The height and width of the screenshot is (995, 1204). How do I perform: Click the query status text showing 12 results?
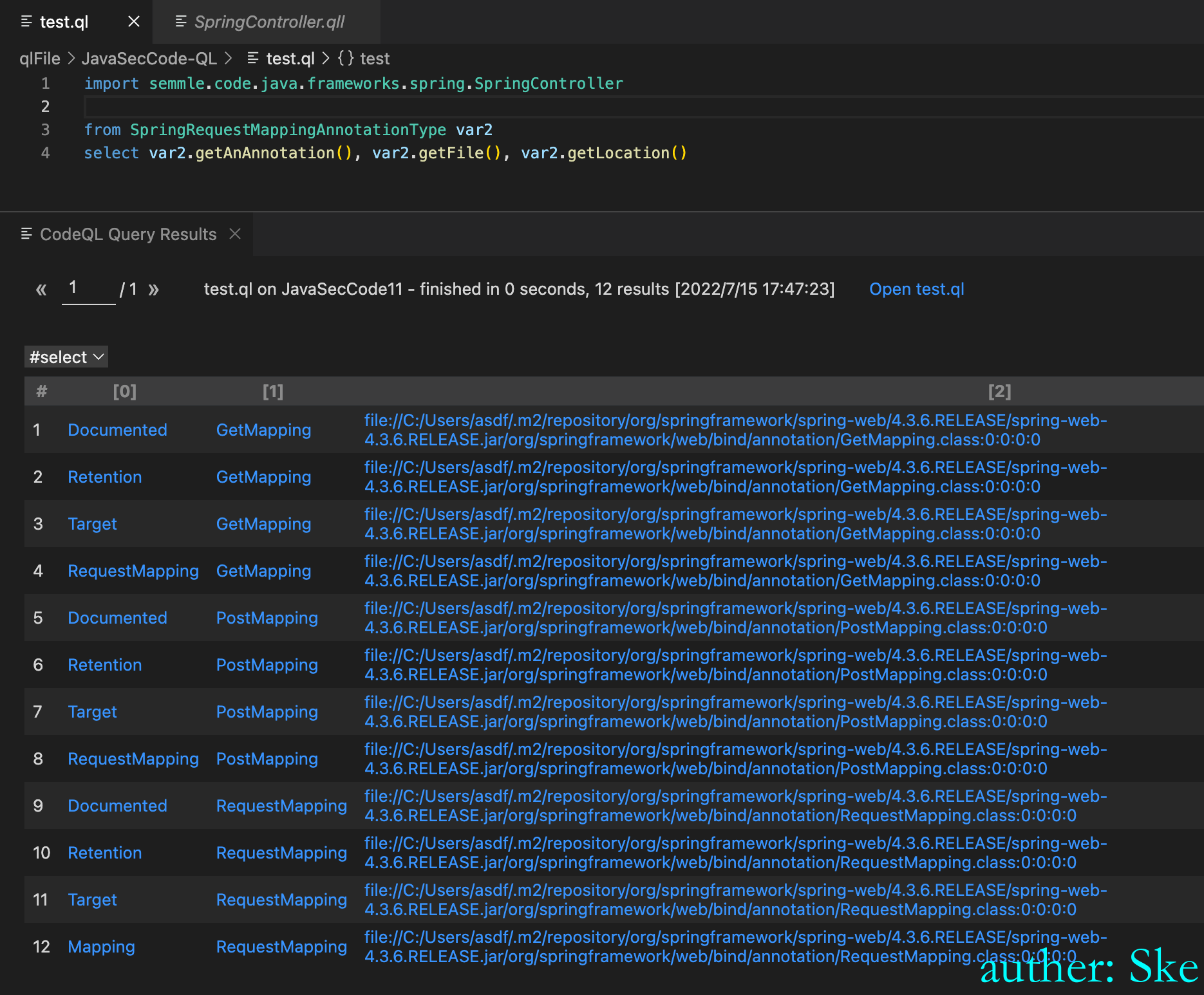tap(519, 289)
